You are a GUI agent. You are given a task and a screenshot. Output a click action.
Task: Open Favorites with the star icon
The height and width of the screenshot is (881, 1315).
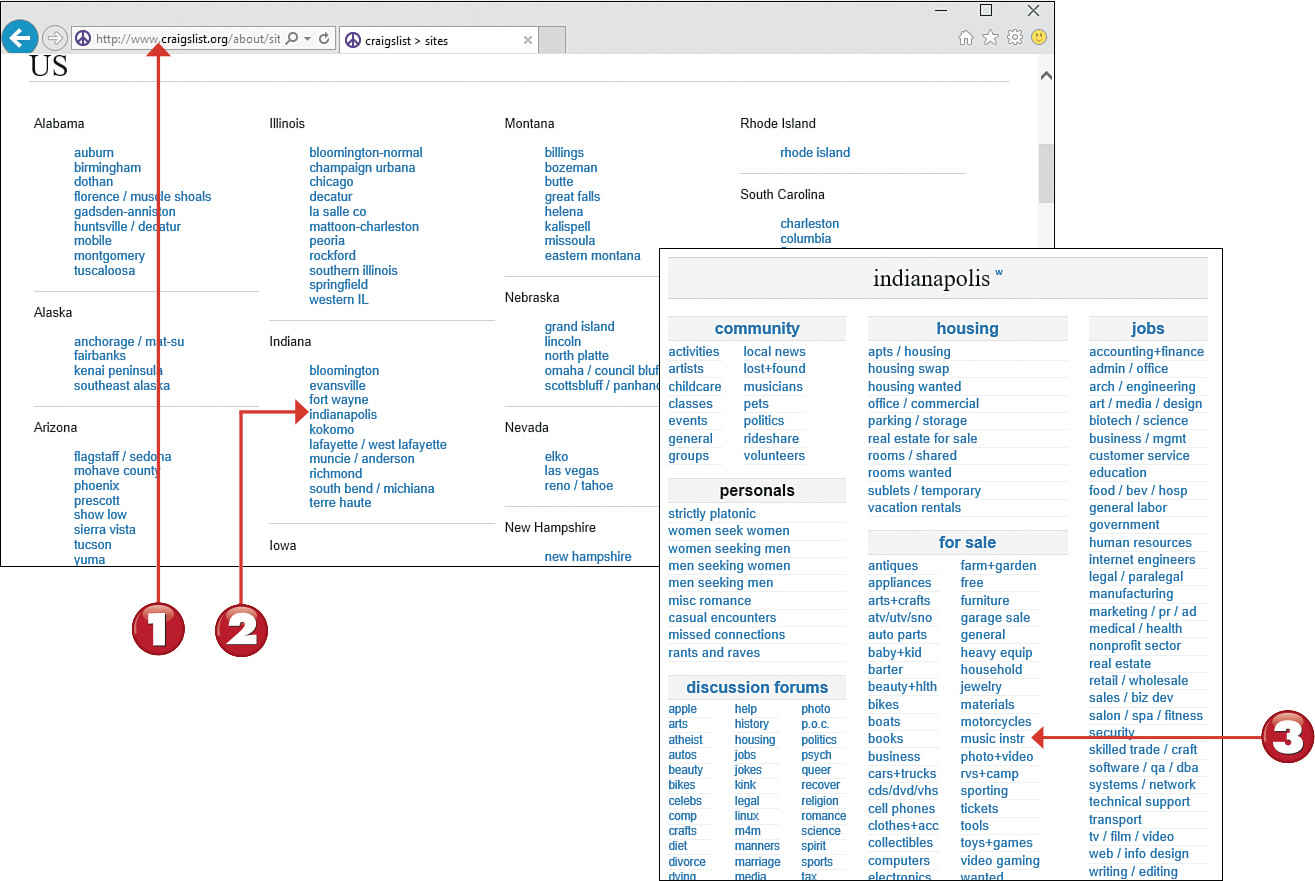pyautogui.click(x=990, y=38)
